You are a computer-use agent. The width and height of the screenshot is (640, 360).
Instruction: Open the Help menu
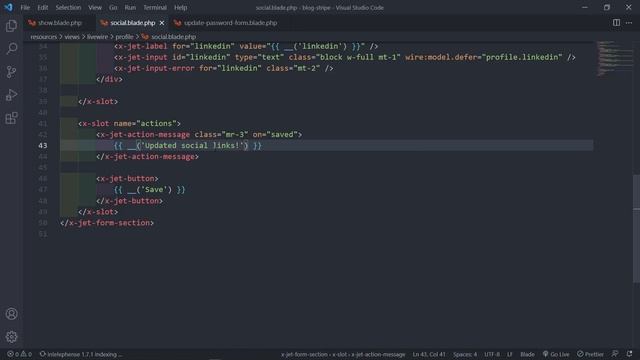pyautogui.click(x=180, y=7)
